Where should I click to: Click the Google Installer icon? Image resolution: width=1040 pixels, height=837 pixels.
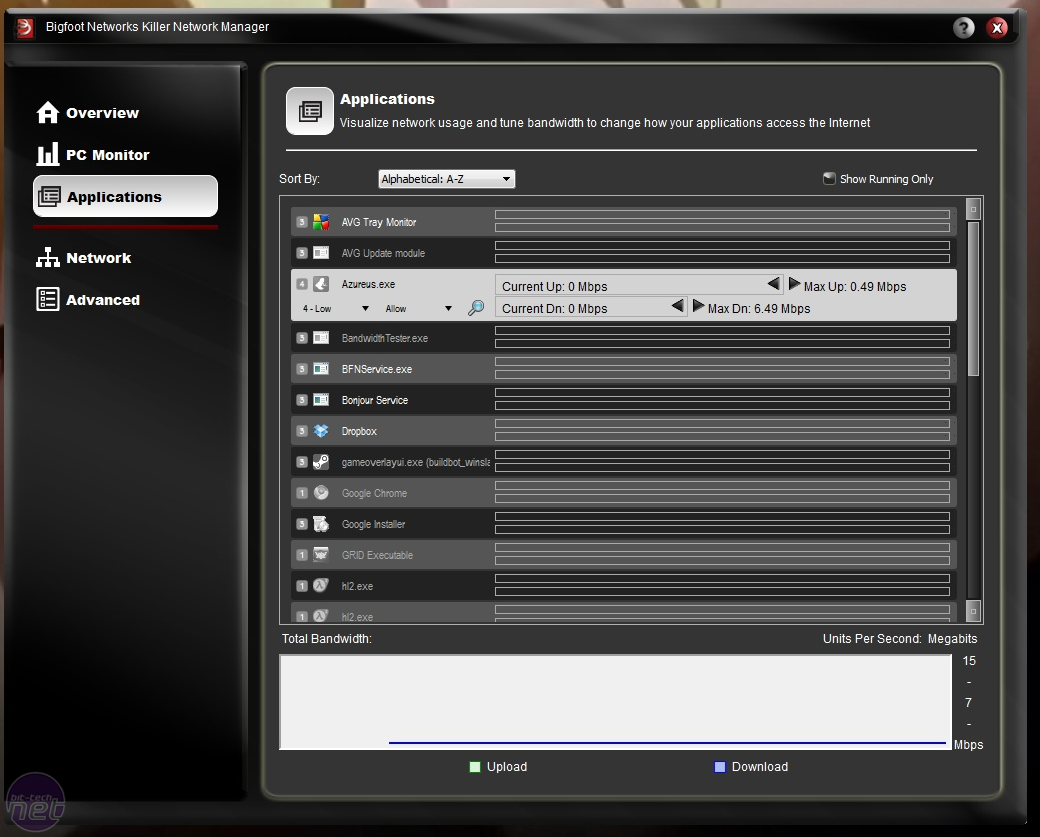[321, 524]
